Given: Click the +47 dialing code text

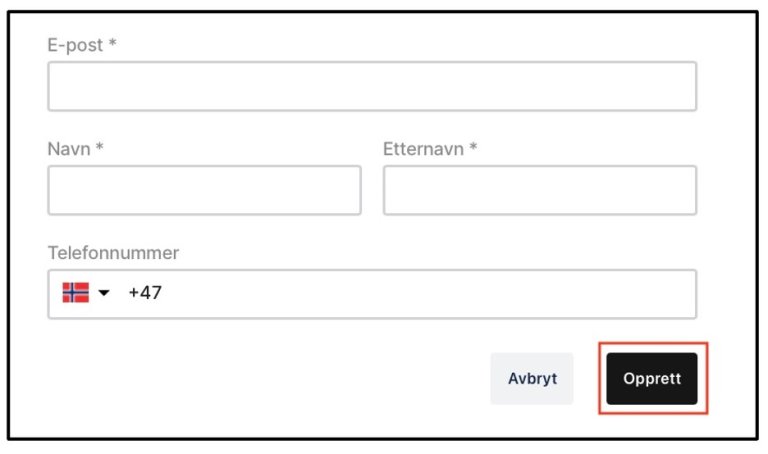Looking at the screenshot, I should [145, 294].
